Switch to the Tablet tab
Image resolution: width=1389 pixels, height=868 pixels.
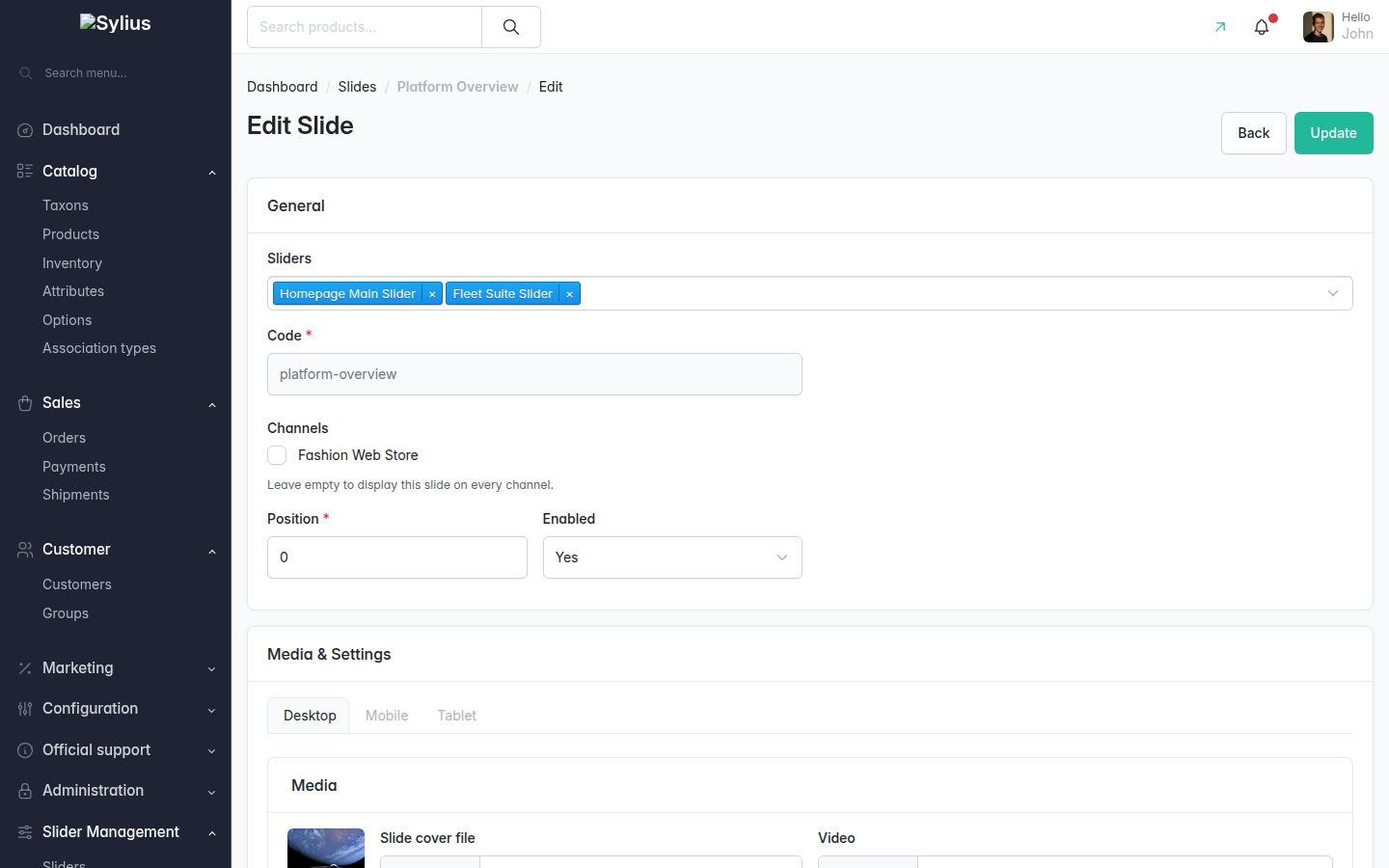(457, 716)
